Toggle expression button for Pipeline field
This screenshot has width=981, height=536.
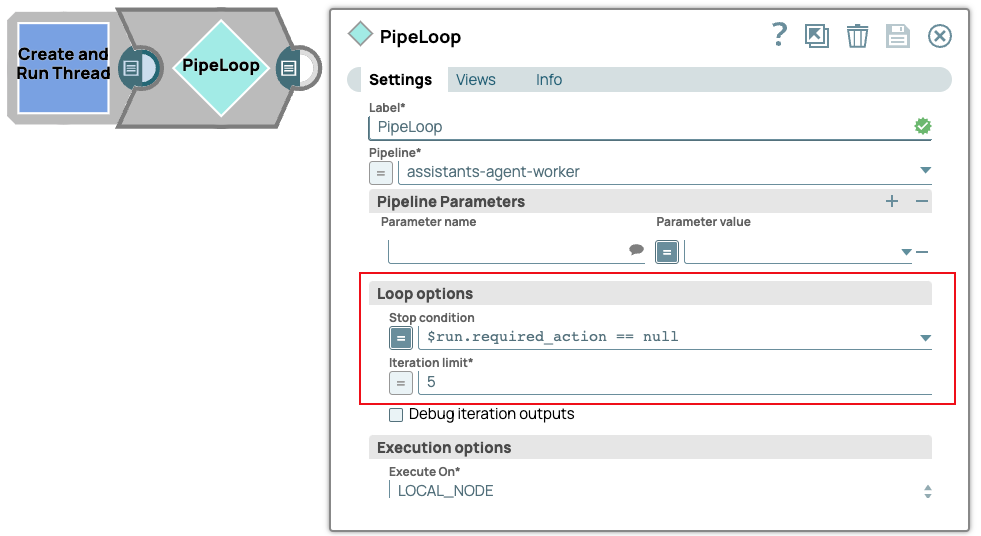pyautogui.click(x=381, y=172)
